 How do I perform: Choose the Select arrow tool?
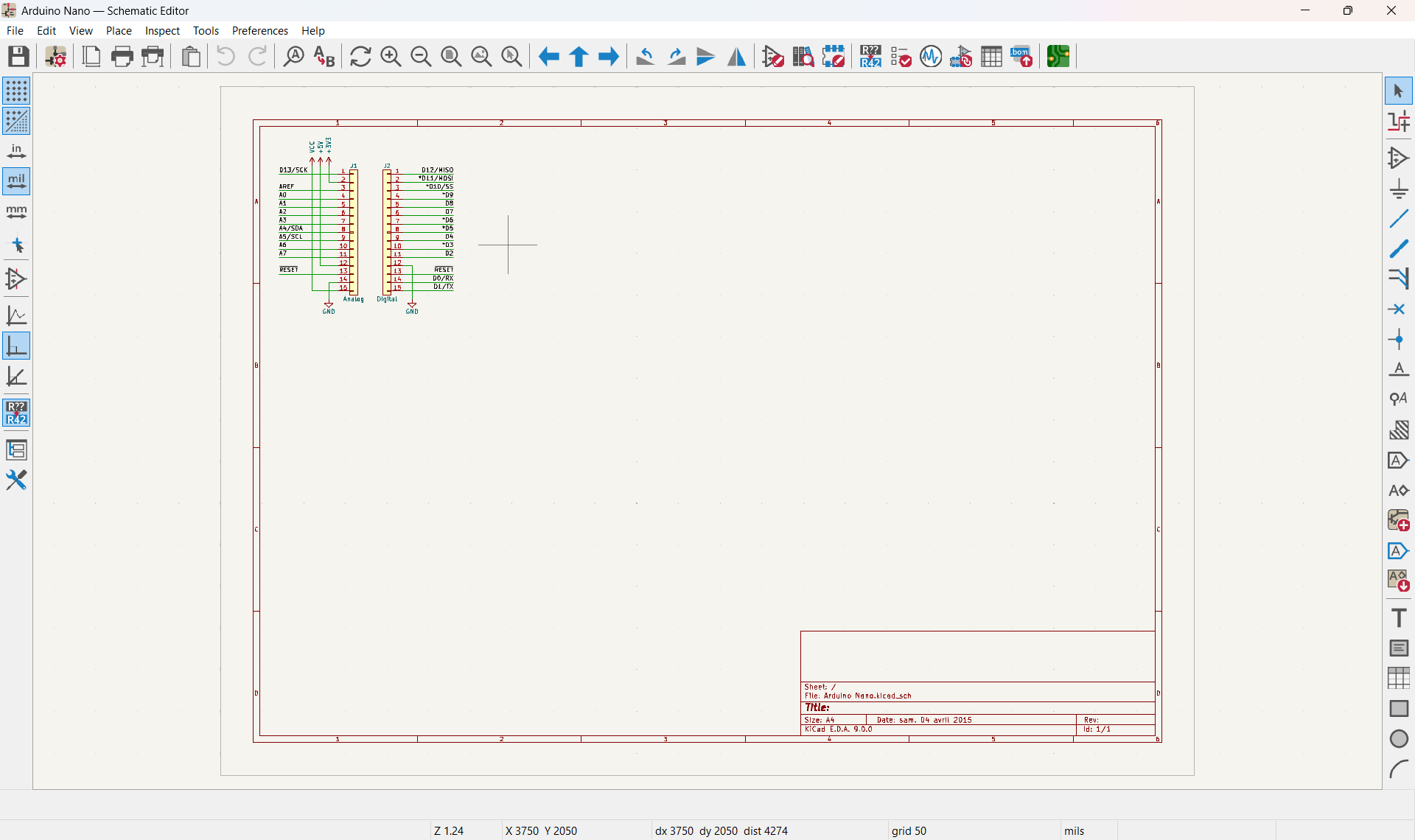(x=1398, y=91)
